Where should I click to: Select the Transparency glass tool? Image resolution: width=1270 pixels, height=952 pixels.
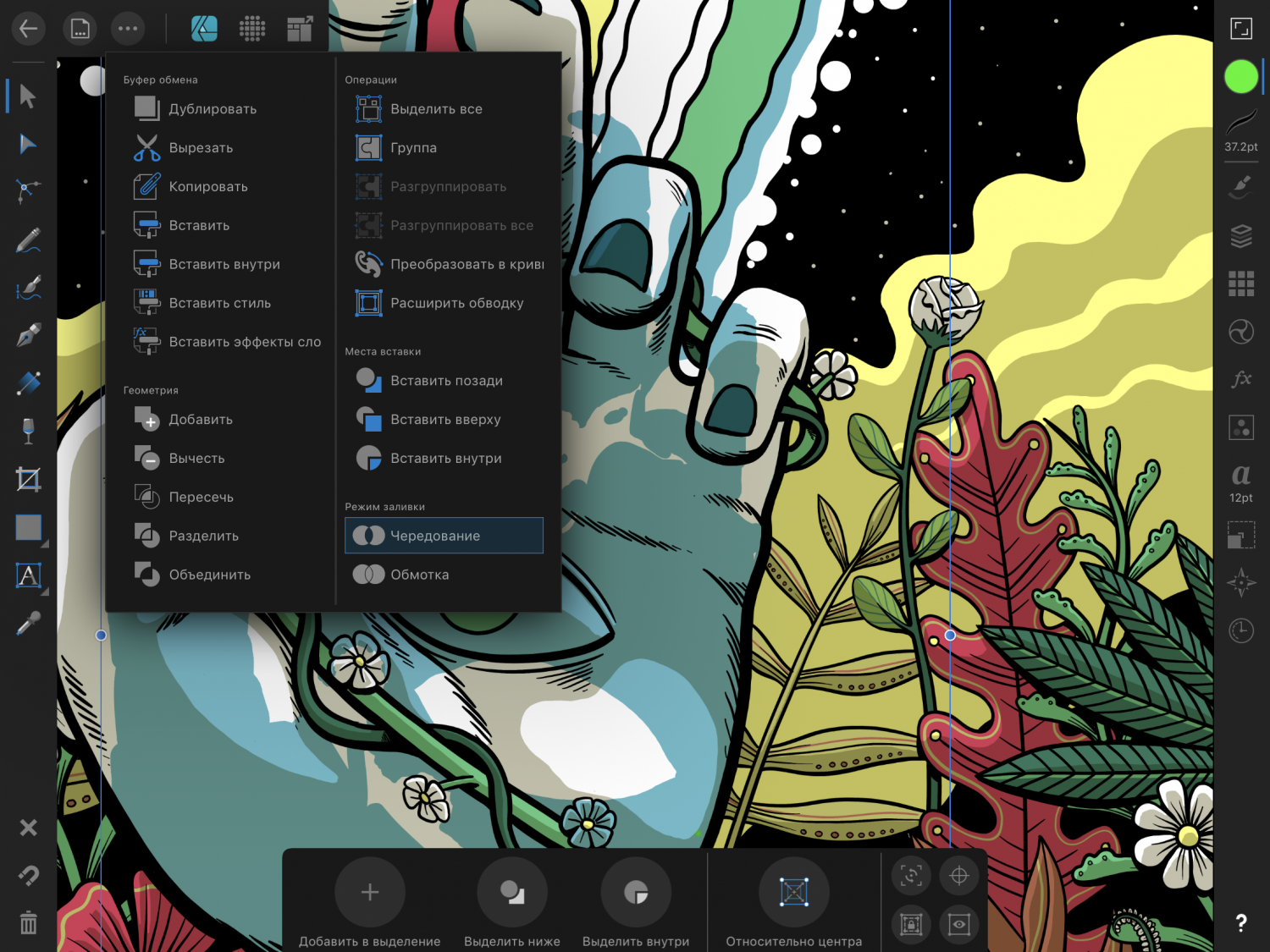coord(28,431)
